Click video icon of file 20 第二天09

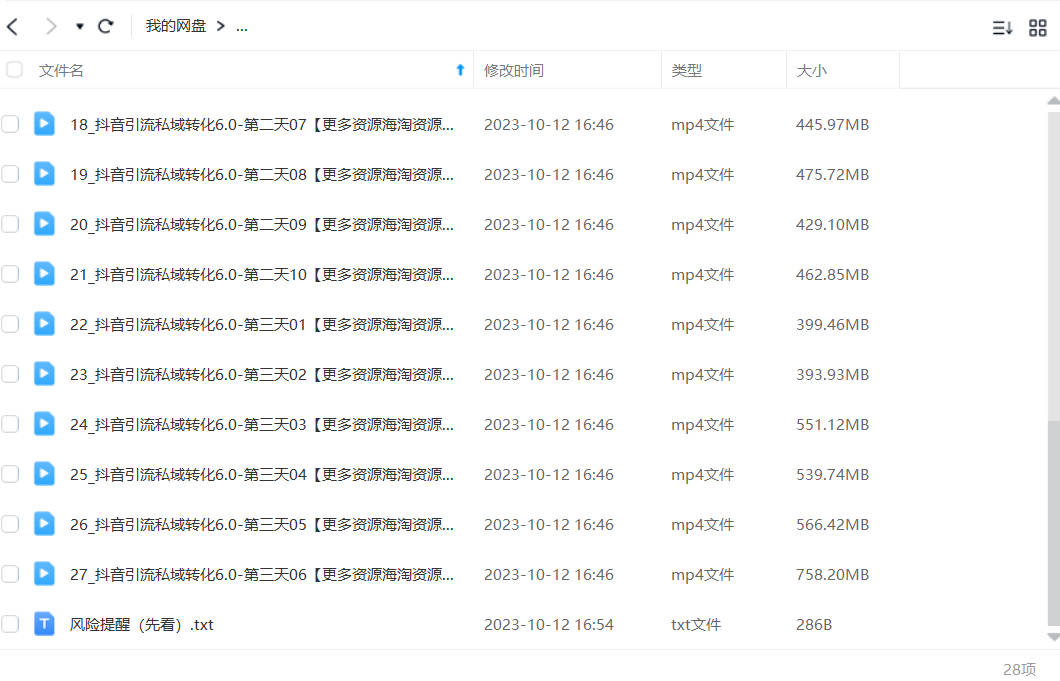[45, 224]
